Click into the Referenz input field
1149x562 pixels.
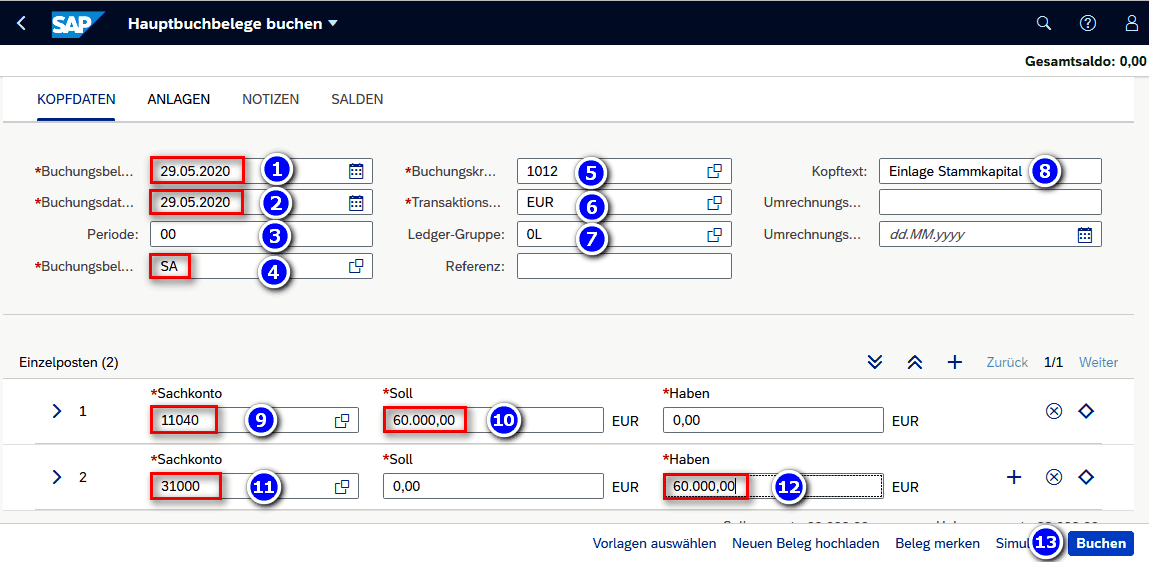(x=624, y=266)
